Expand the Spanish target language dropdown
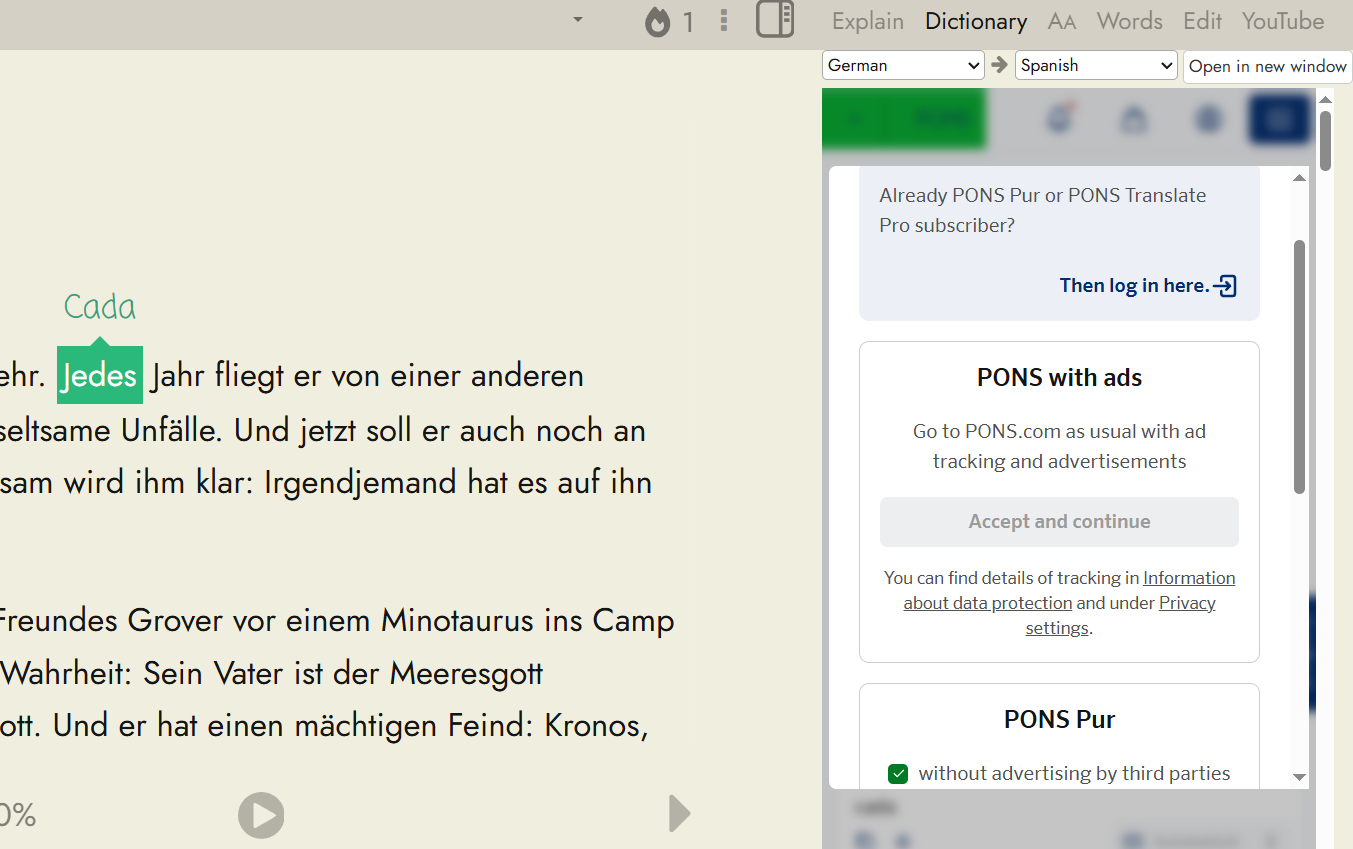The width and height of the screenshot is (1353, 849). 1096,65
